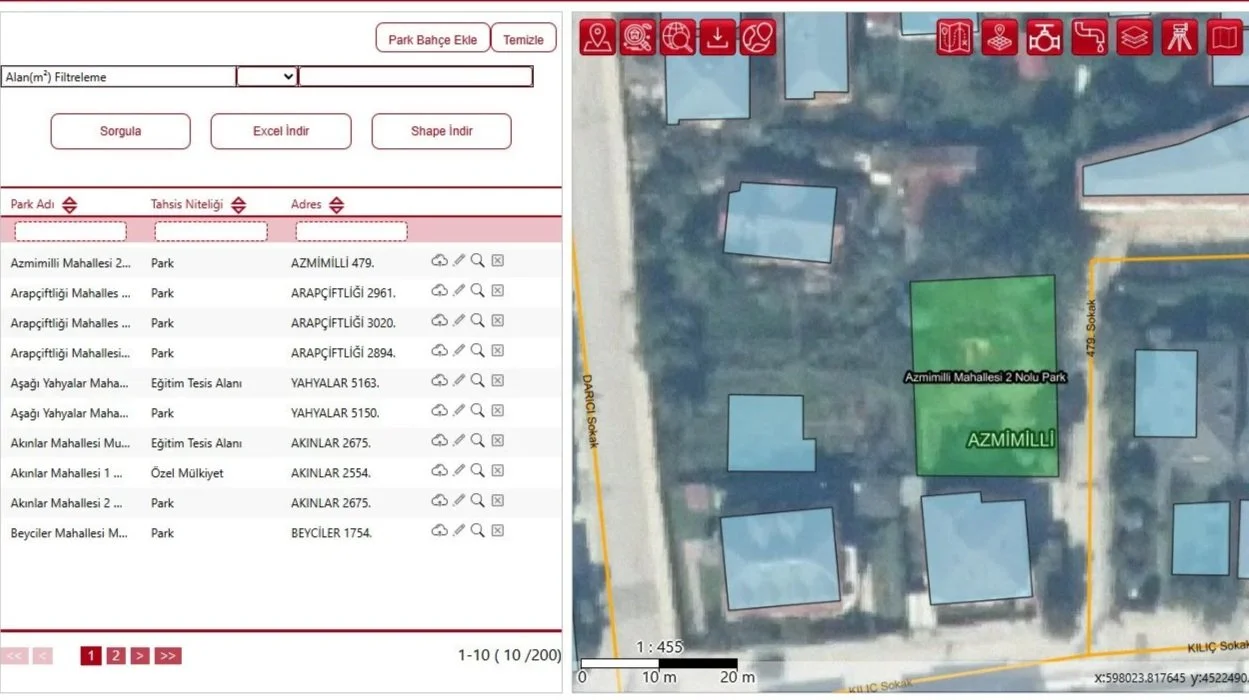Click the Azmimilli Mahallesi 2 Nolu Park map label
Image resolution: width=1249 pixels, height=700 pixels.
tap(985, 378)
